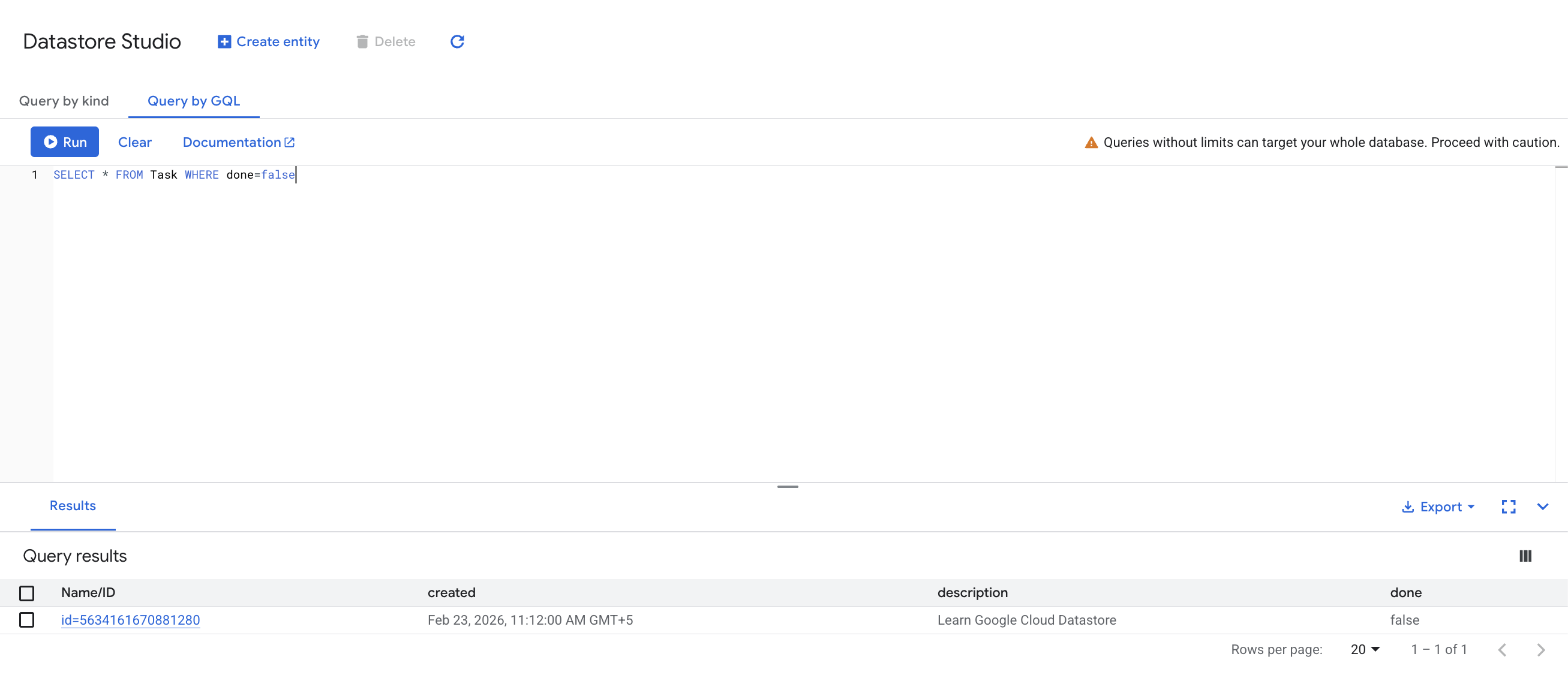The width and height of the screenshot is (1568, 687).
Task: Click the trash icon next to Delete
Action: pyautogui.click(x=363, y=41)
